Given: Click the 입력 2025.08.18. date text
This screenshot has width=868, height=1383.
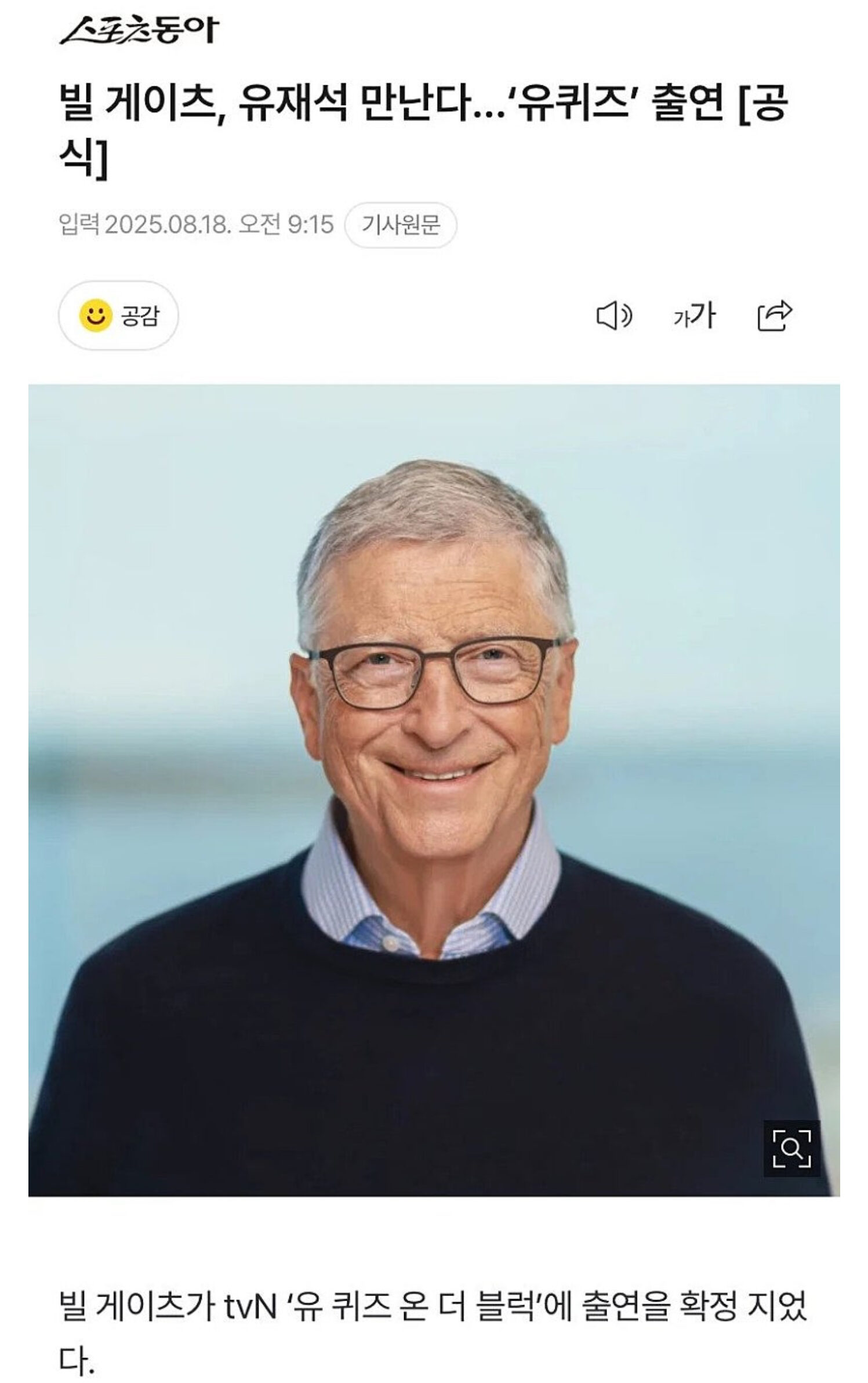Looking at the screenshot, I should [146, 225].
